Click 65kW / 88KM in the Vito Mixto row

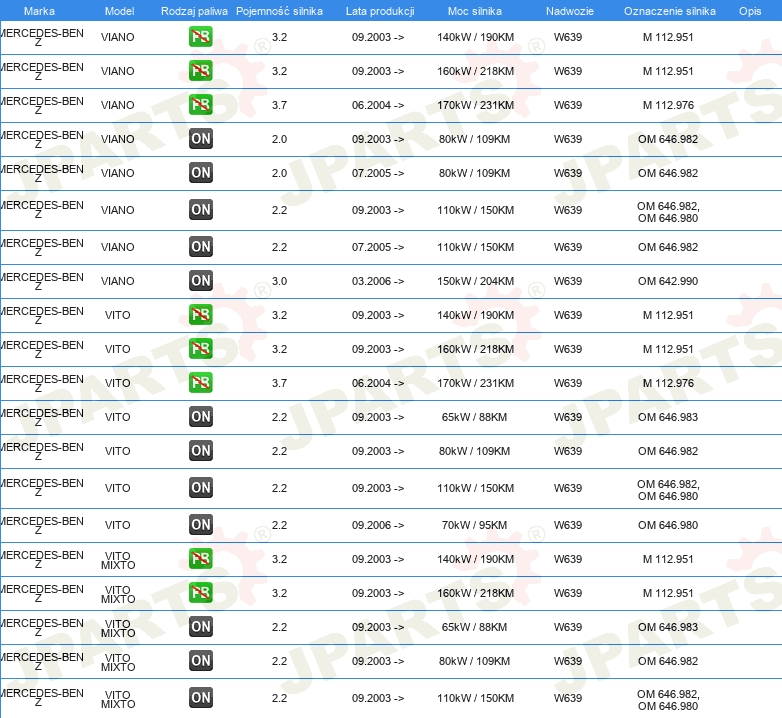pyautogui.click(x=474, y=627)
